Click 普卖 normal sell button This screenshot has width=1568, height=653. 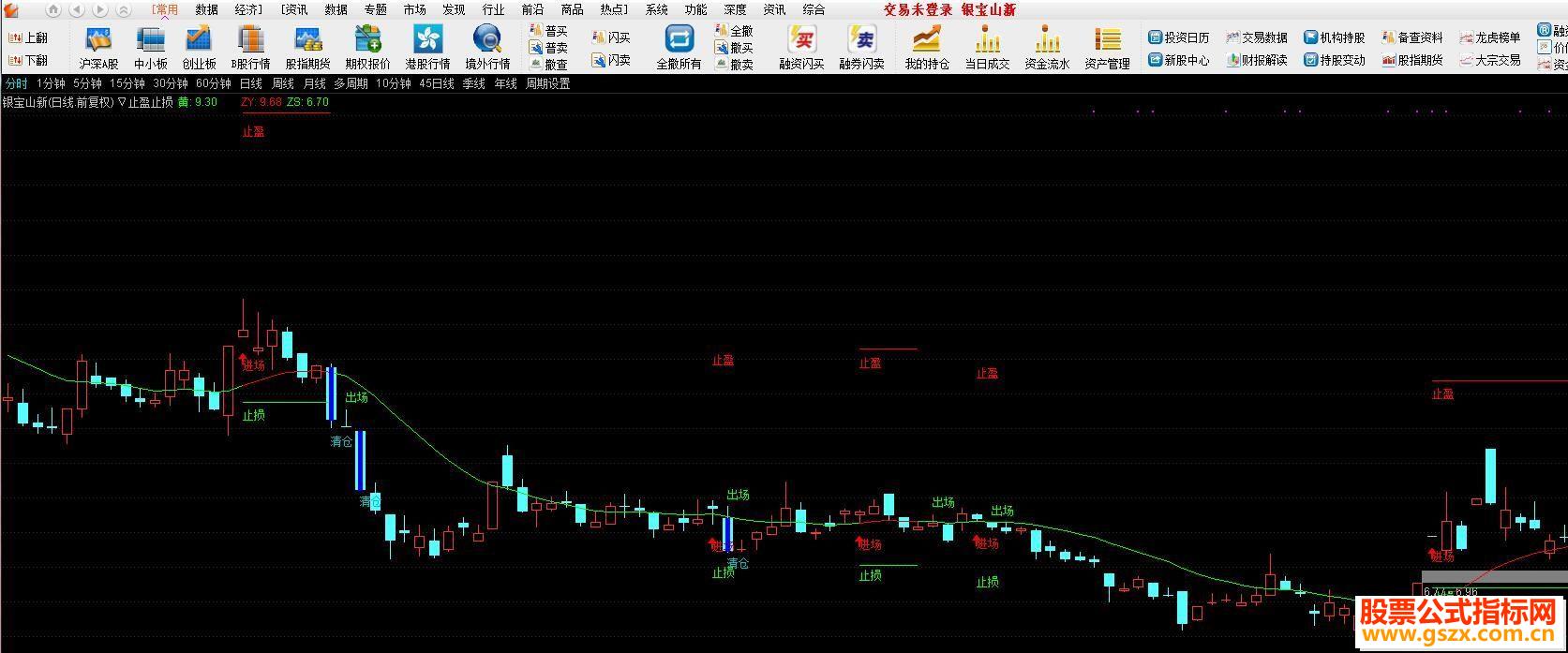[548, 48]
